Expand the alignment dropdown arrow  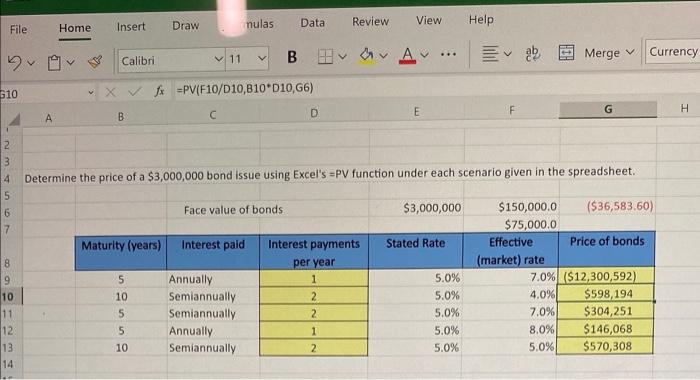click(508, 54)
